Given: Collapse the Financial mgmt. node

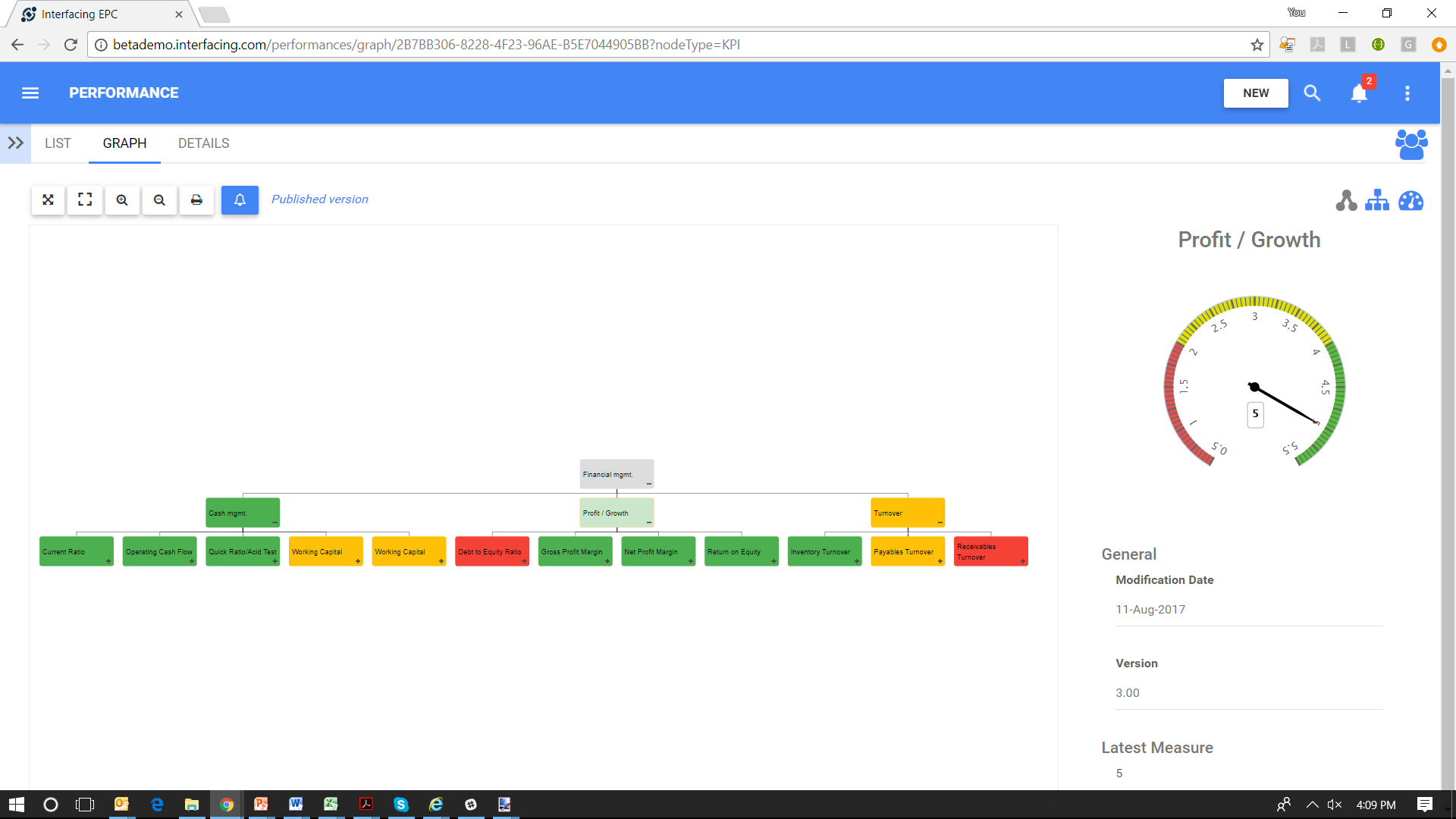Looking at the screenshot, I should pos(649,484).
